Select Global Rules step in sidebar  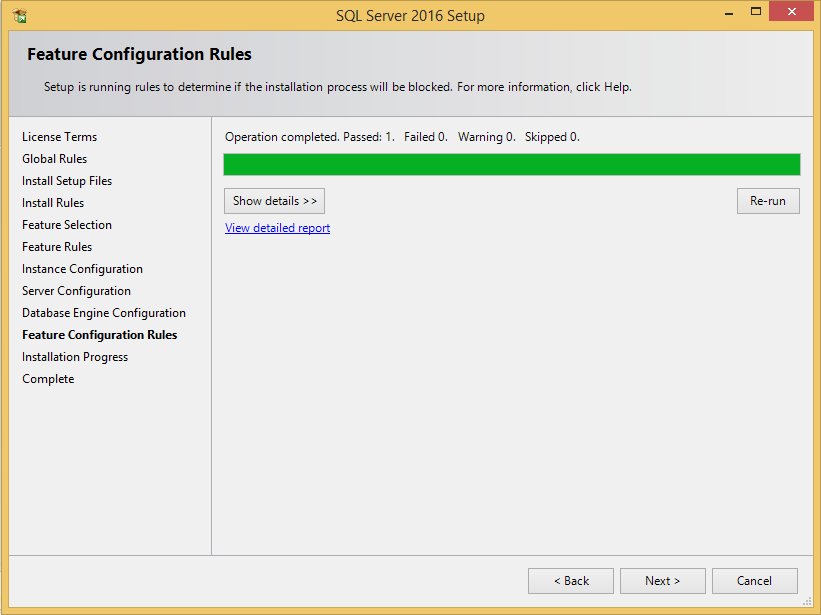[54, 159]
